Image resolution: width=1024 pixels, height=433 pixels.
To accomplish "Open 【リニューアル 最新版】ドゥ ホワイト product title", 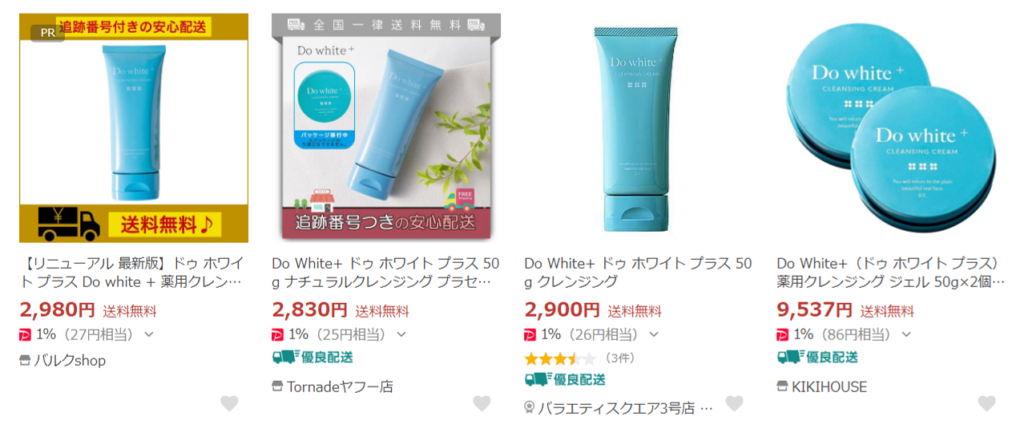I will 133,272.
